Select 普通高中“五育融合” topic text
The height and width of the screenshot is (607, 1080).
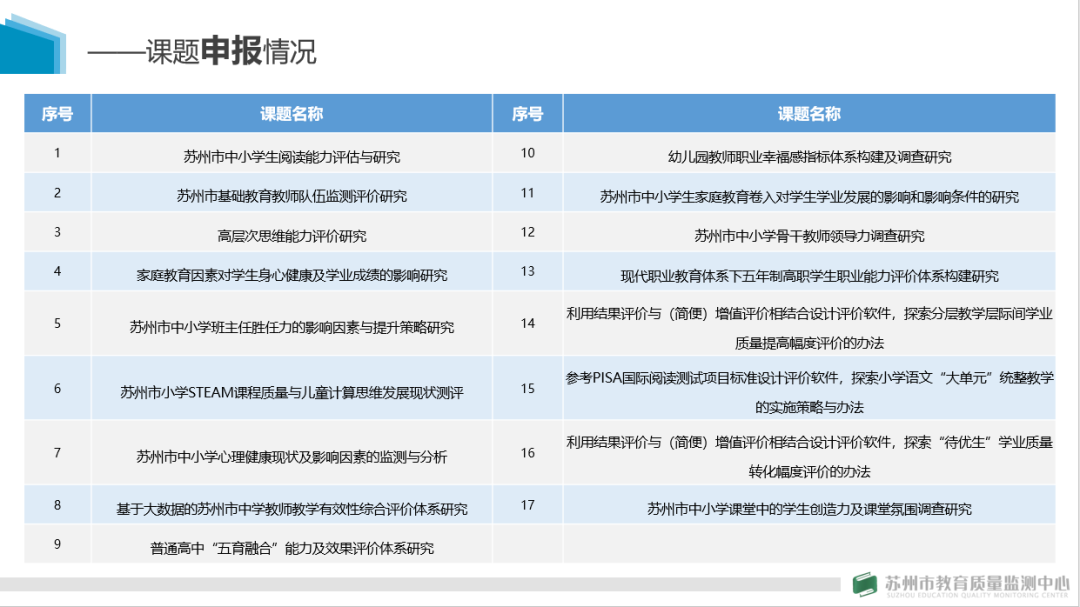[291, 548]
